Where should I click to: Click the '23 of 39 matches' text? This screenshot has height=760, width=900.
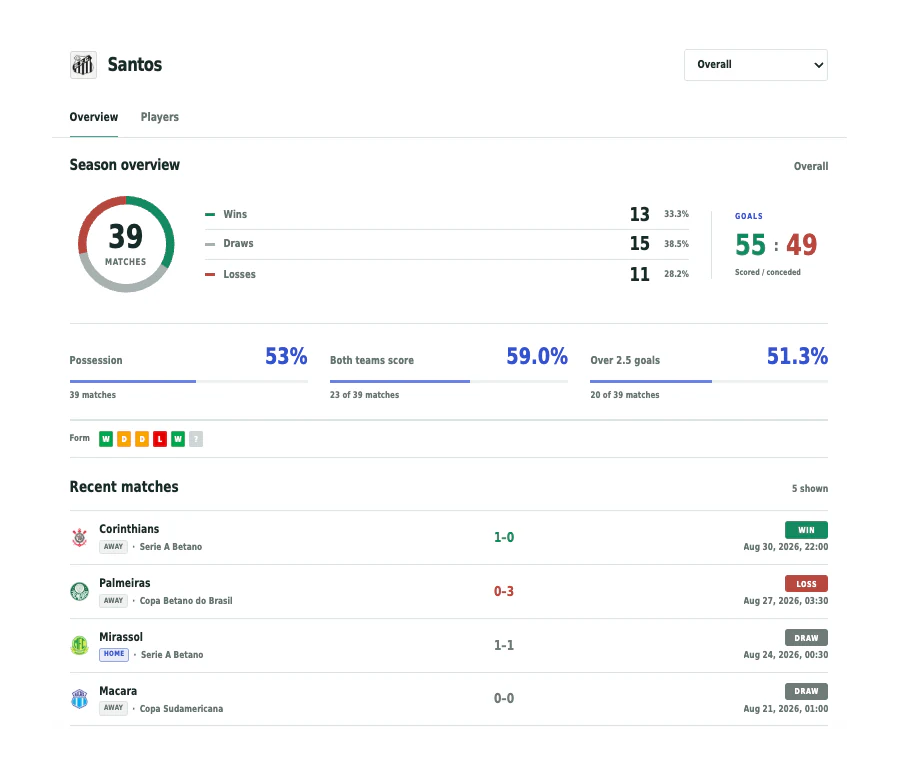pyautogui.click(x=364, y=395)
